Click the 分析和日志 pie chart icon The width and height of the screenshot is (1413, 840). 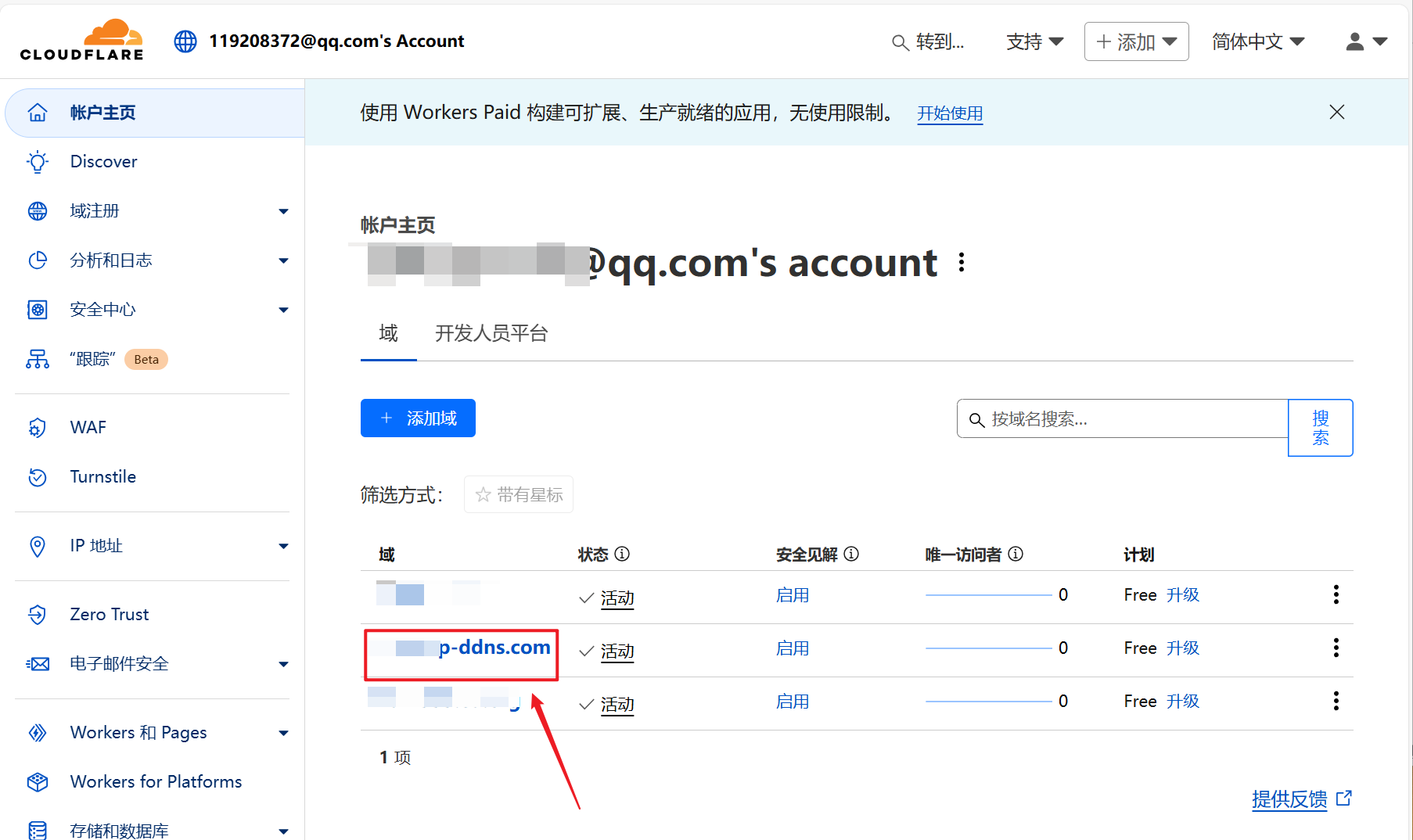click(38, 260)
